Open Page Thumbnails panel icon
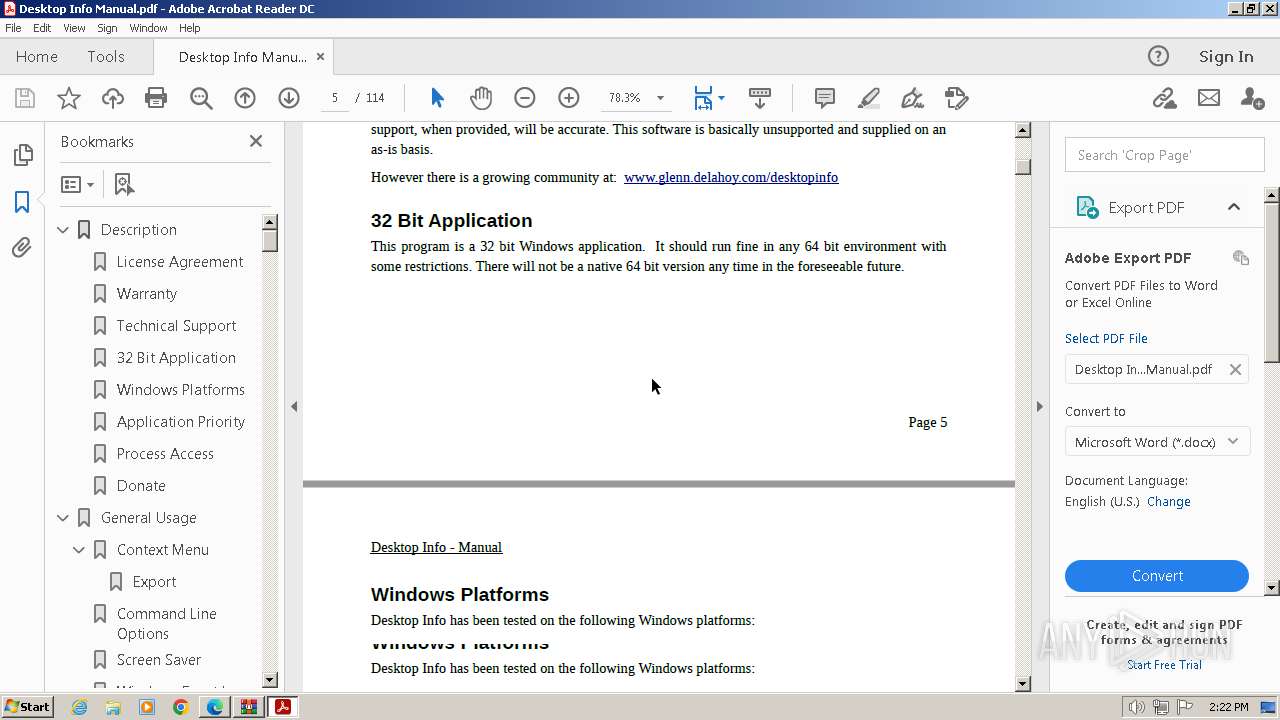Image resolution: width=1280 pixels, height=720 pixels. [22, 155]
